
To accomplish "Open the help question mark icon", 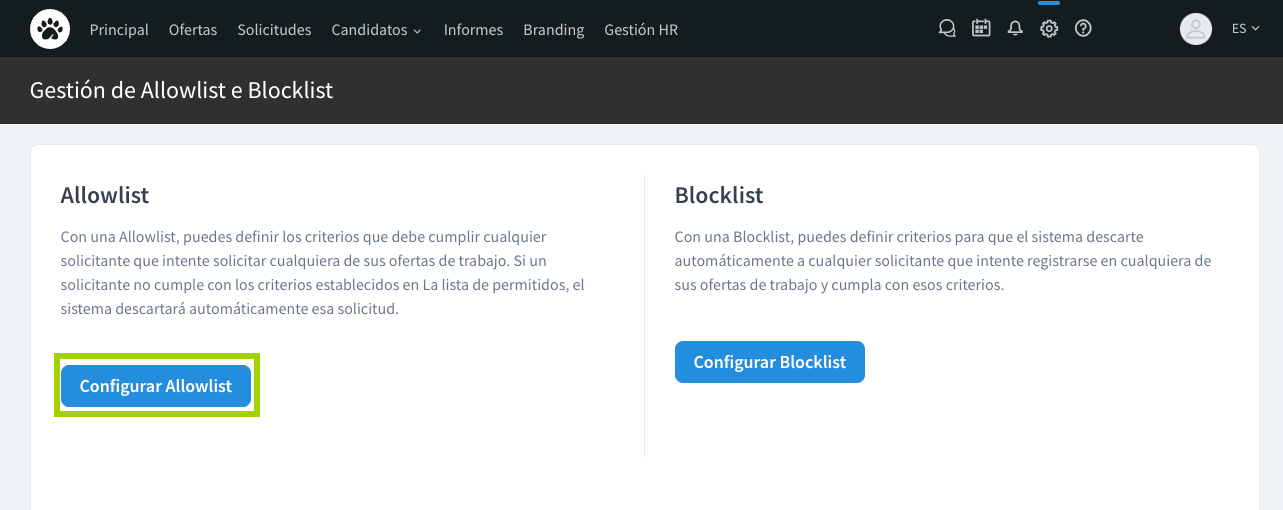I will coord(1083,29).
